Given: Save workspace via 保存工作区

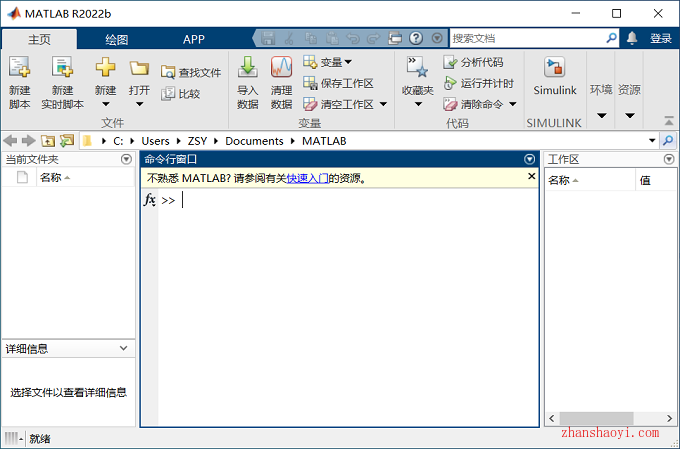Looking at the screenshot, I should (338, 83).
